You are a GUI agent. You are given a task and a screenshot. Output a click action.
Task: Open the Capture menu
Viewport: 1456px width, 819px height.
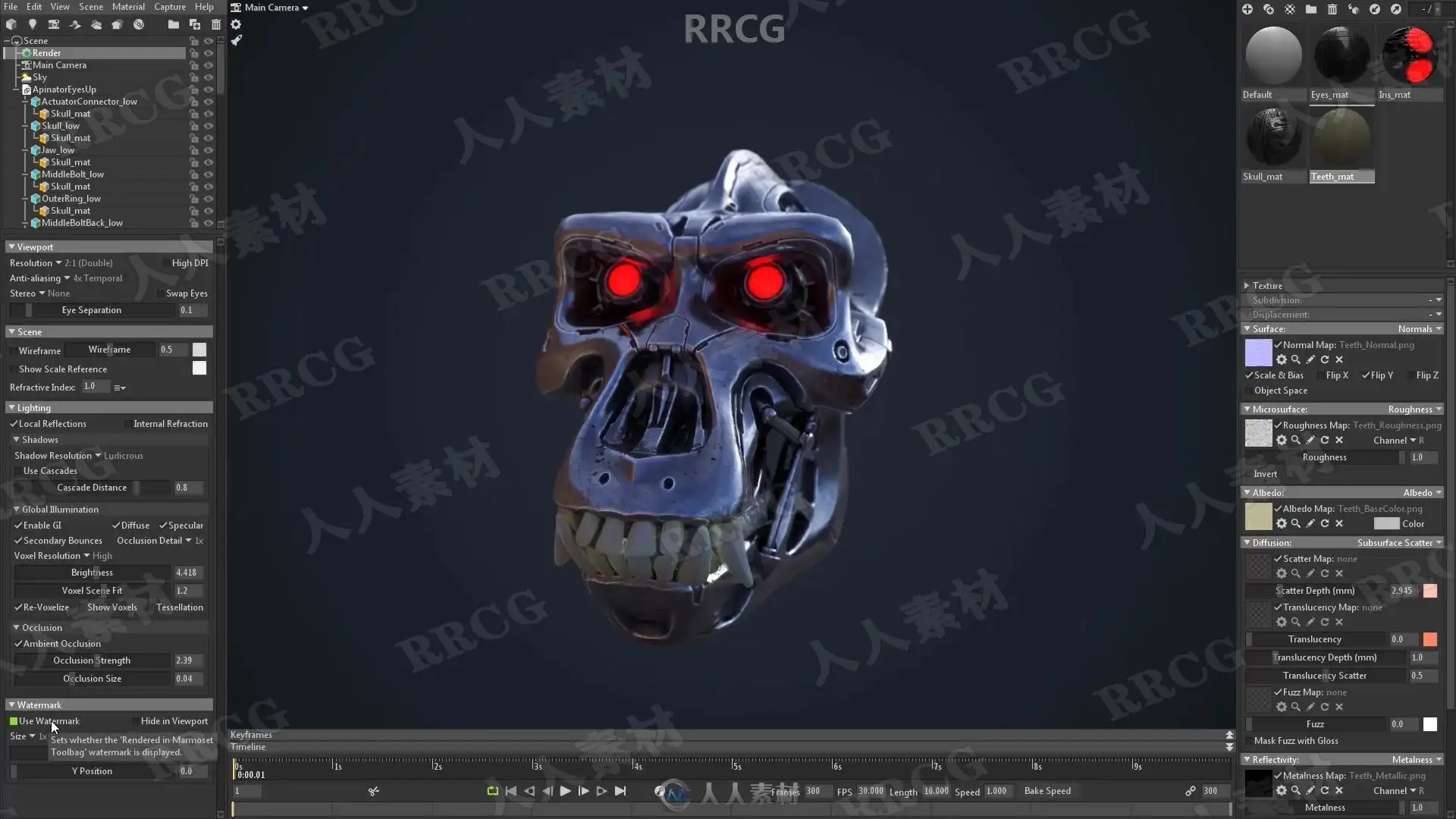170,7
